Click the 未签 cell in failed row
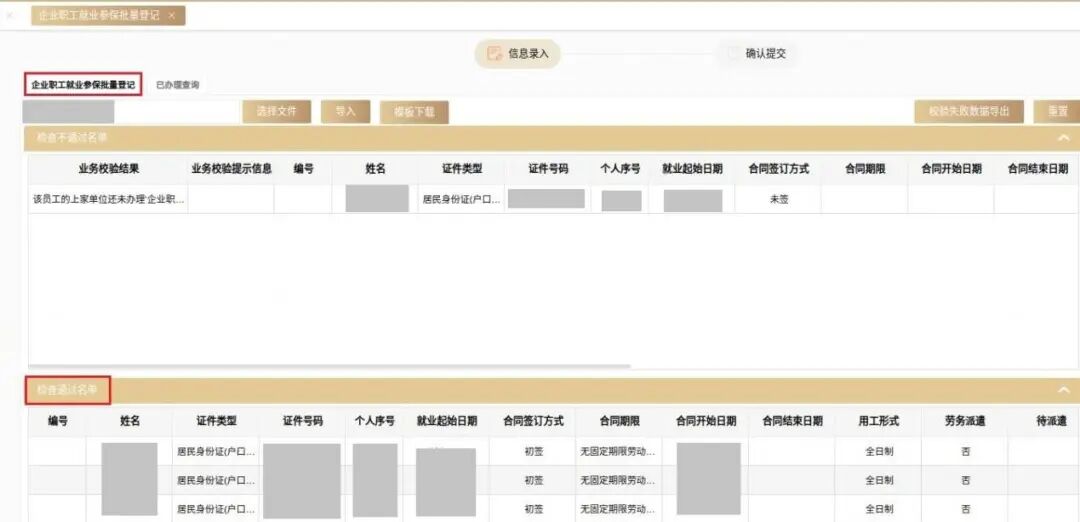Viewport: 1080px width, 522px height. coord(779,200)
